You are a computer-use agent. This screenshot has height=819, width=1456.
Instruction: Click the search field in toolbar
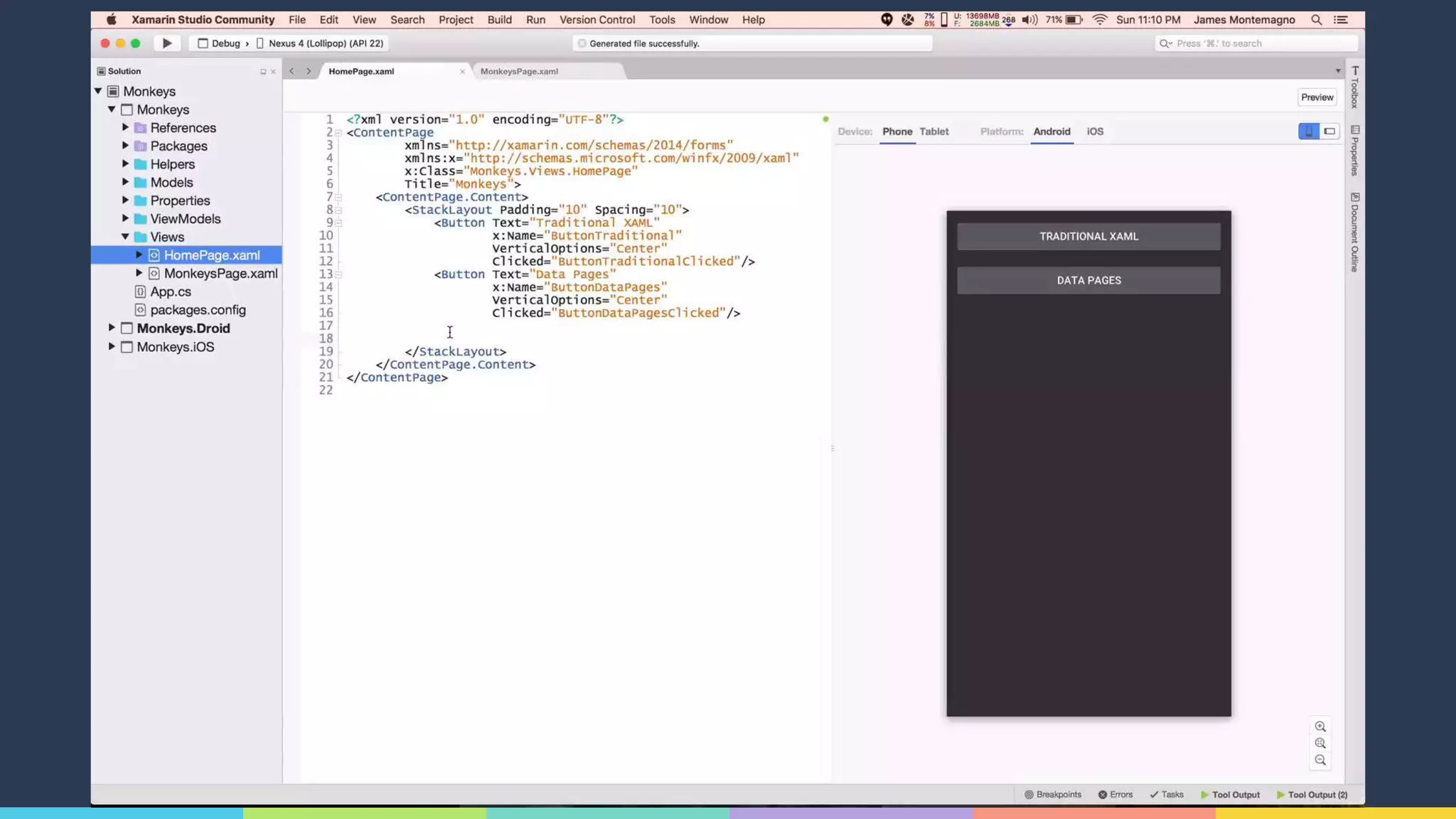[1255, 43]
